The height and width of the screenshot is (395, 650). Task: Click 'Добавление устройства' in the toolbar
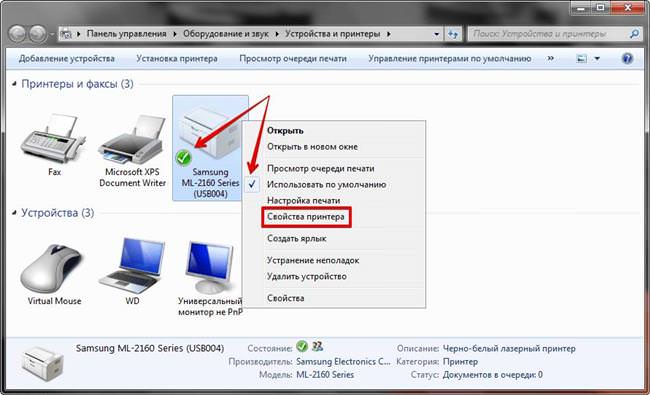[67, 59]
